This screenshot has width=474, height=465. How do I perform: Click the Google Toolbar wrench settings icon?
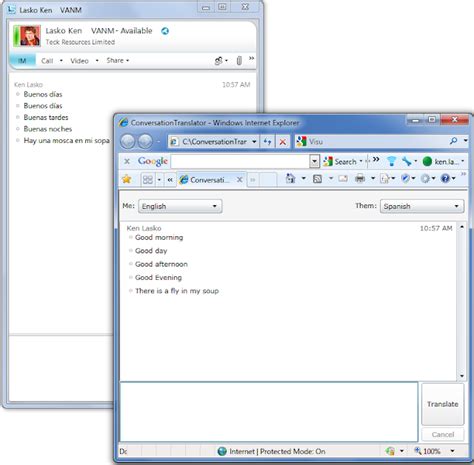click(406, 161)
